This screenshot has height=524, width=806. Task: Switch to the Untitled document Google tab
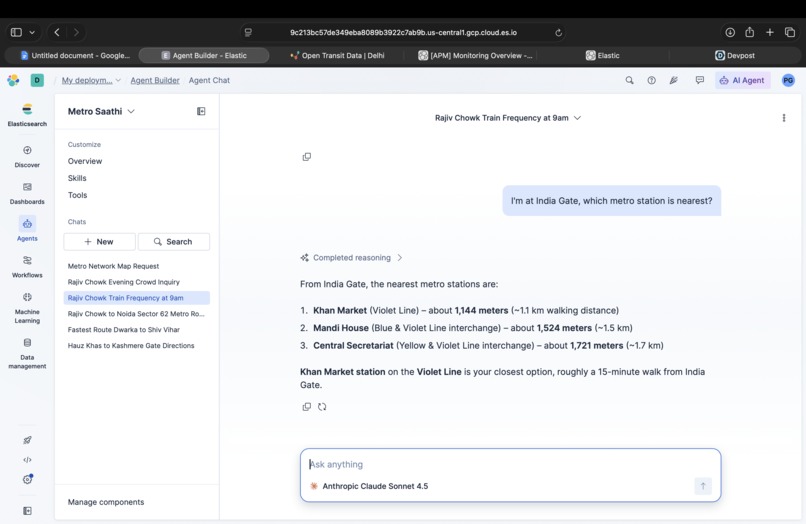pyautogui.click(x=75, y=56)
